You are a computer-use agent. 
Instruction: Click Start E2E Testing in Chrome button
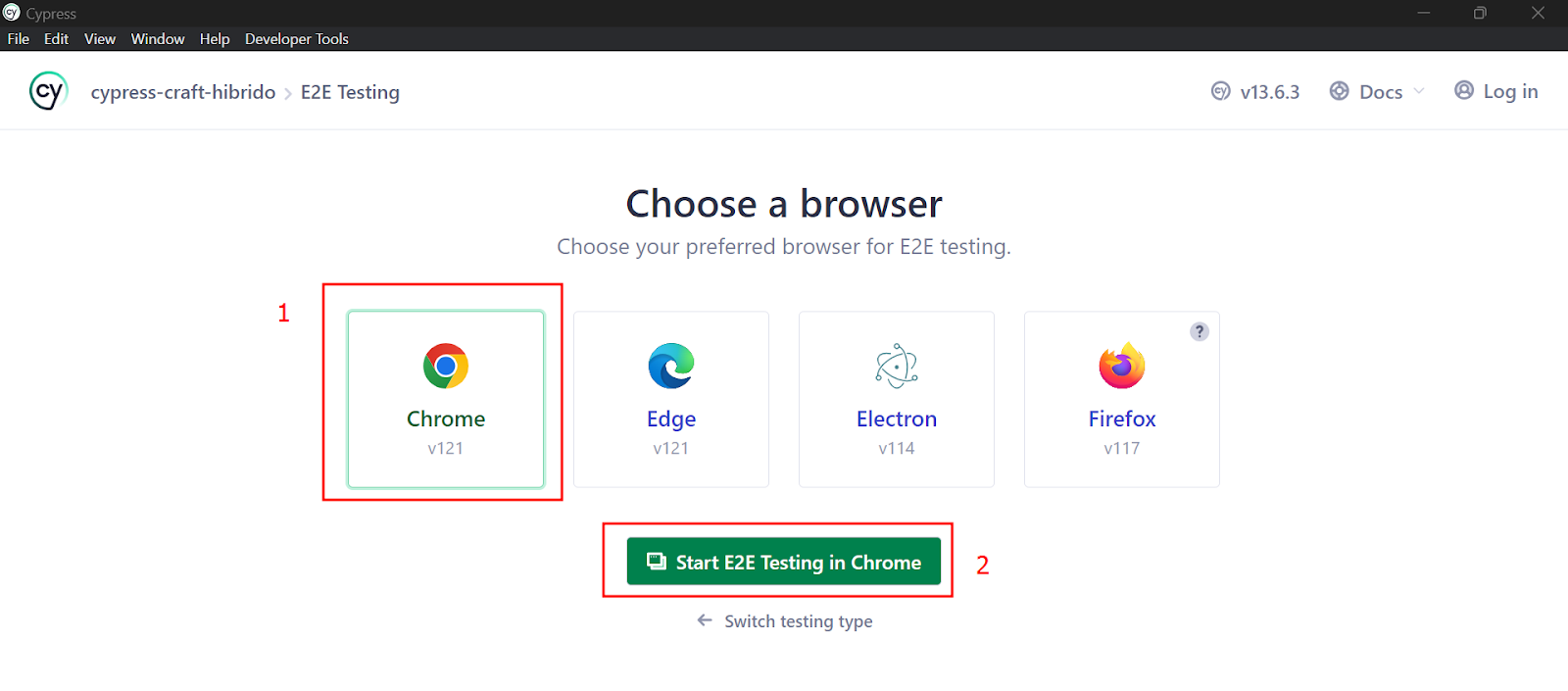[784, 562]
